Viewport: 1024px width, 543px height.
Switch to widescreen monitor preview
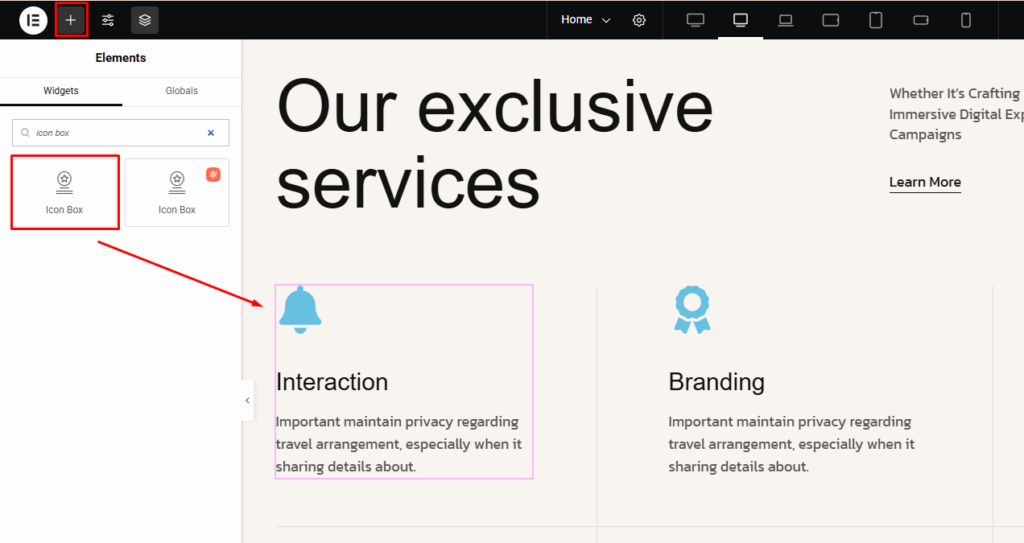695,20
